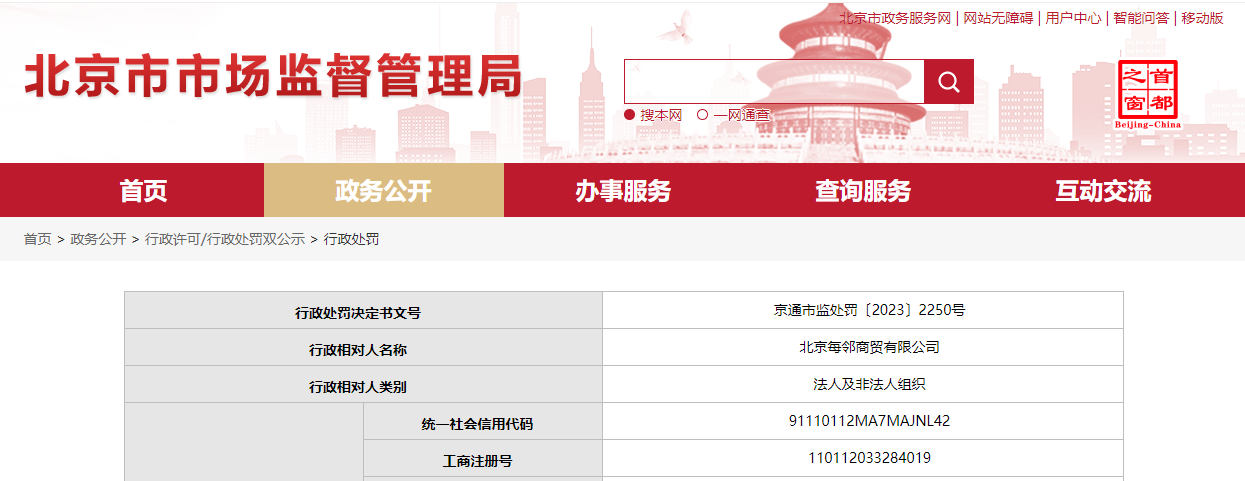Click document number 京通市监处罚〔2023〕2250号
The width and height of the screenshot is (1245, 481).
tap(869, 310)
